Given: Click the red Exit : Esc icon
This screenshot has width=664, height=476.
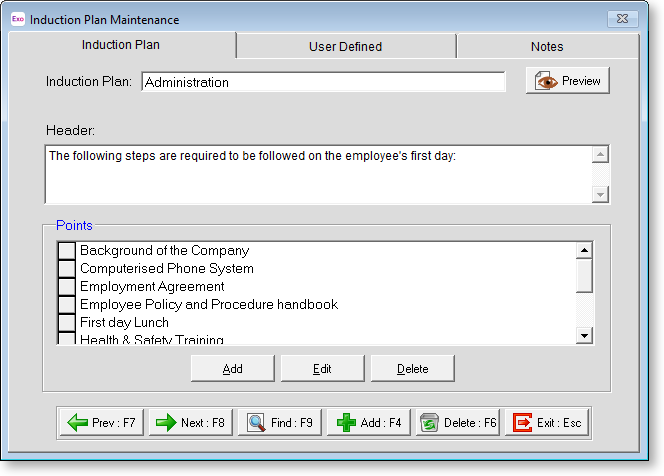Looking at the screenshot, I should click(x=522, y=423).
